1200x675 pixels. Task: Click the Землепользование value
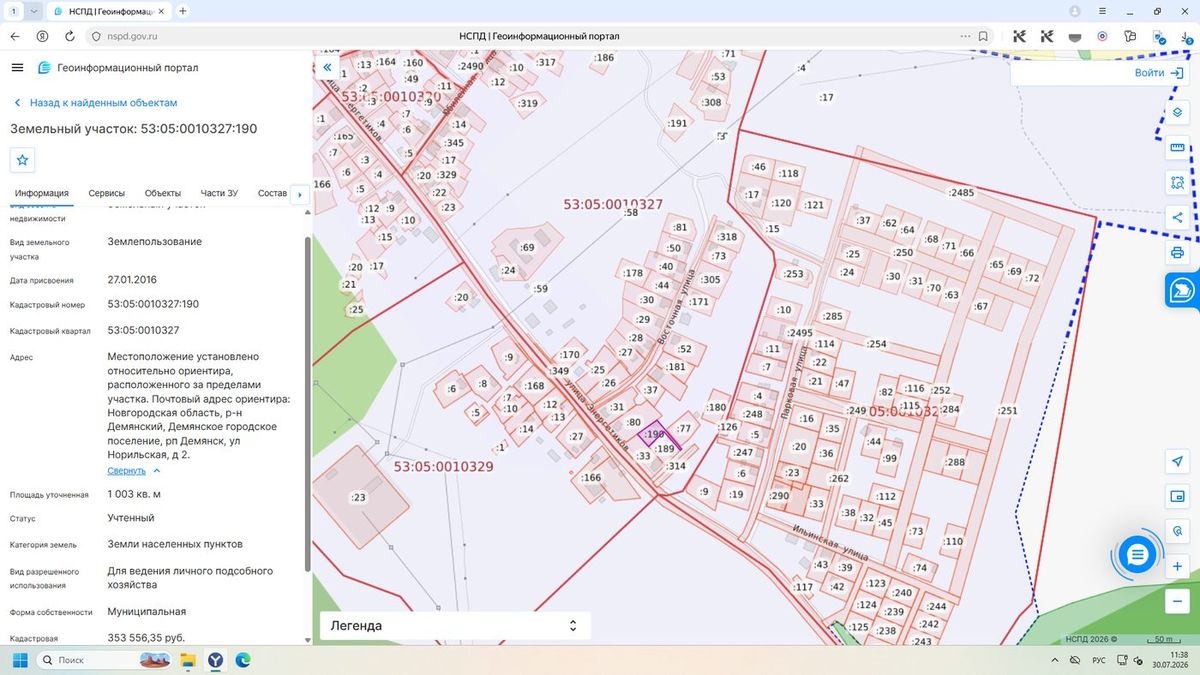pos(155,241)
